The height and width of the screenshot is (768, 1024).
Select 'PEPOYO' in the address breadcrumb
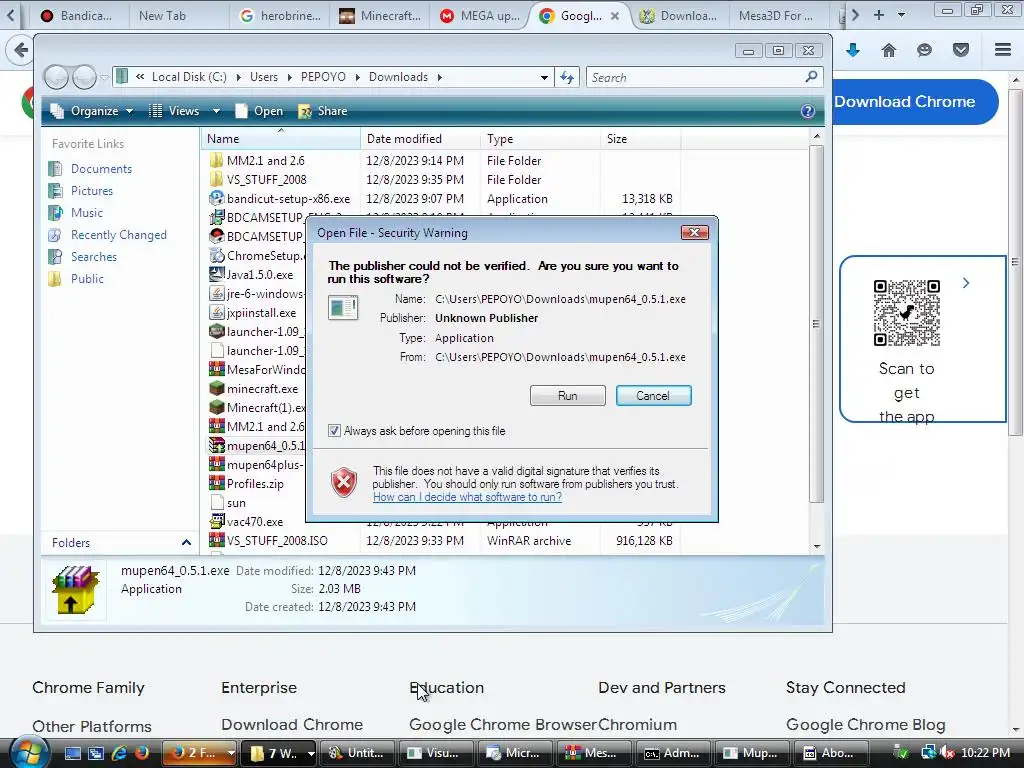click(323, 77)
